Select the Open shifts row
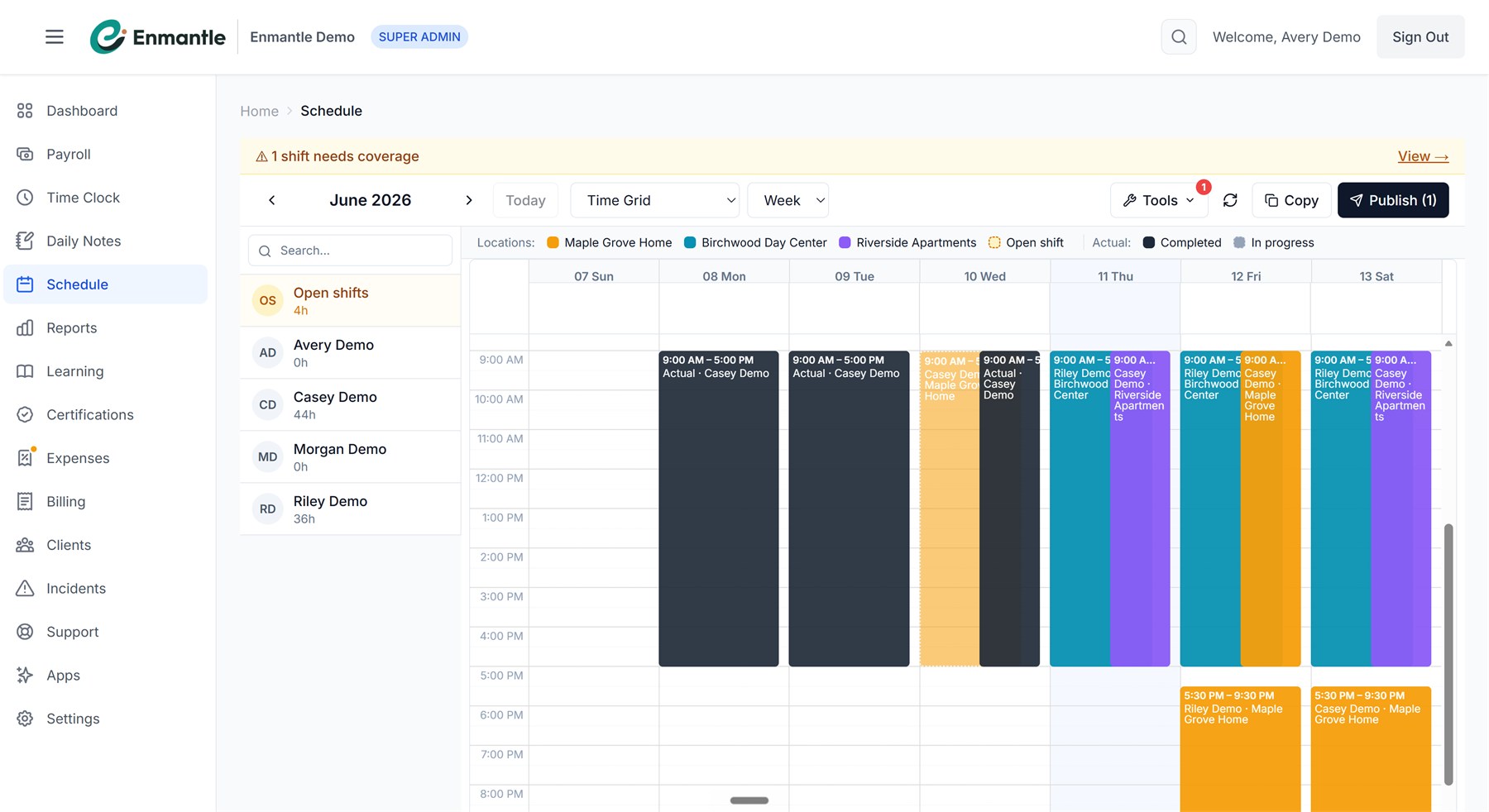1489x812 pixels. pos(350,301)
